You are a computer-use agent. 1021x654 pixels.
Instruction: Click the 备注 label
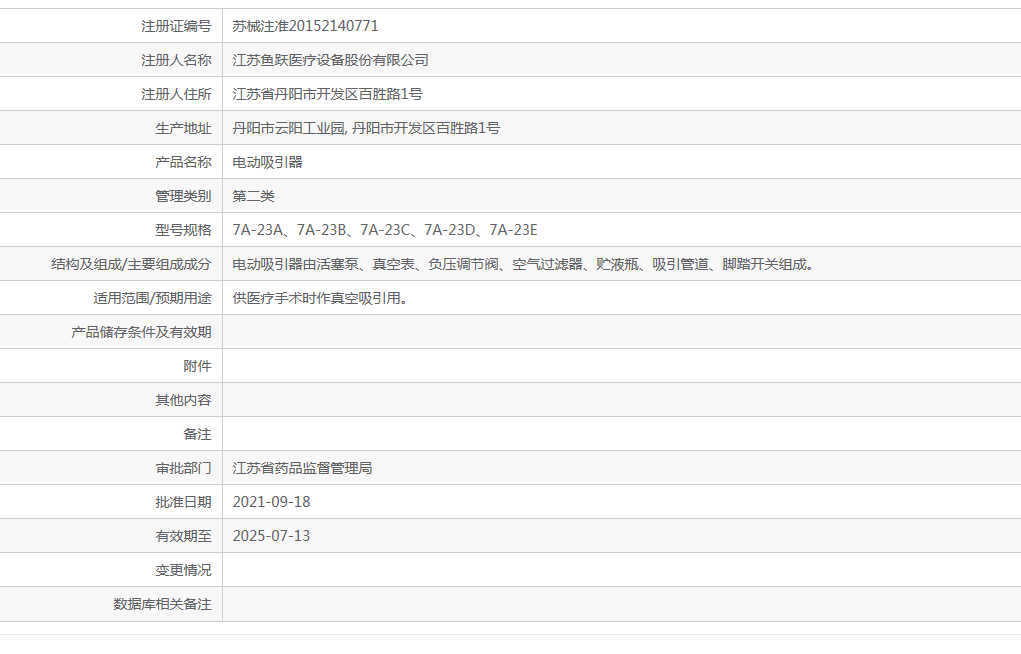[197, 434]
